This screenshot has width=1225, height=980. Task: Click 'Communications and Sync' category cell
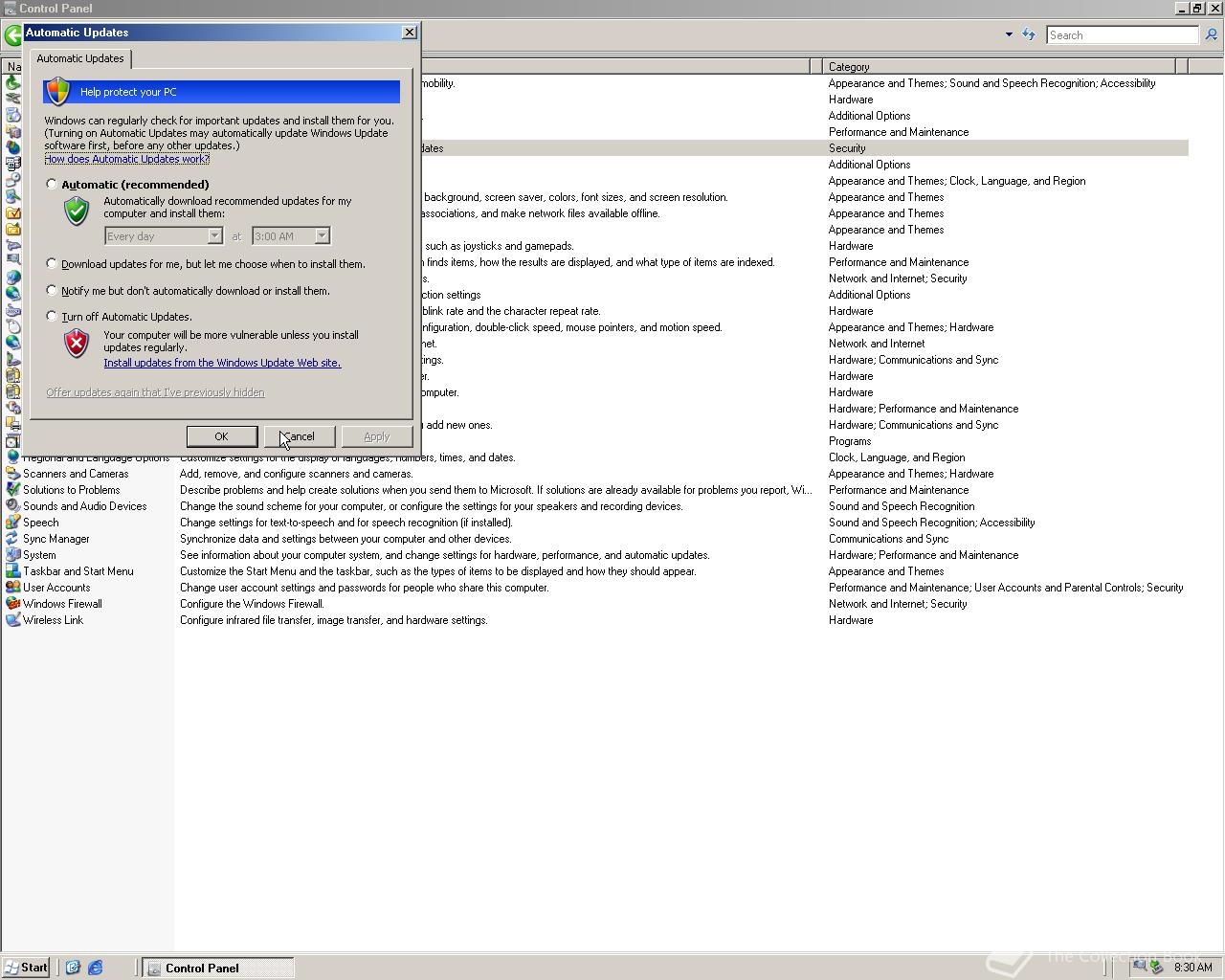point(889,539)
